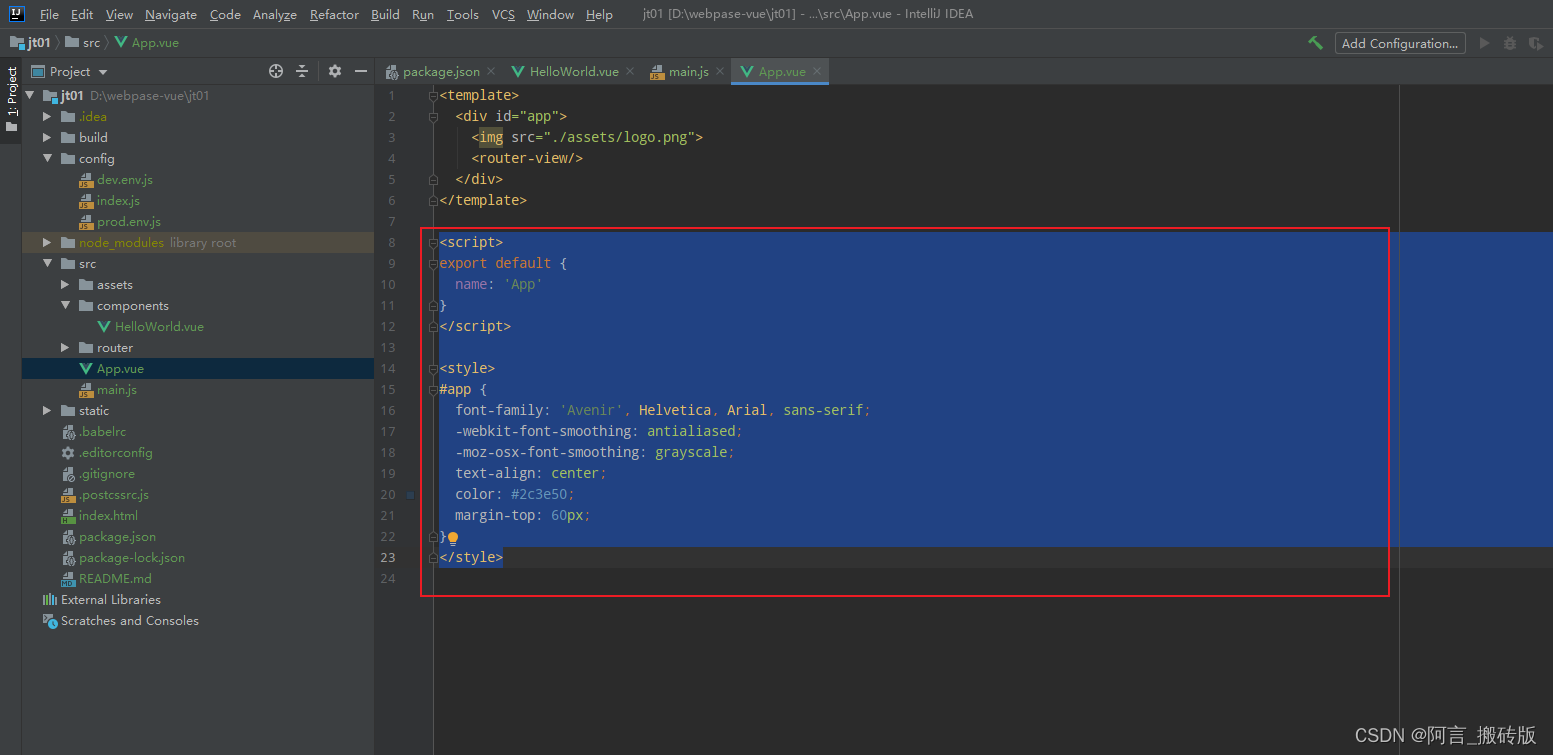The height and width of the screenshot is (755, 1553).
Task: Click the Run triangle icon in toolbar
Action: (x=1484, y=43)
